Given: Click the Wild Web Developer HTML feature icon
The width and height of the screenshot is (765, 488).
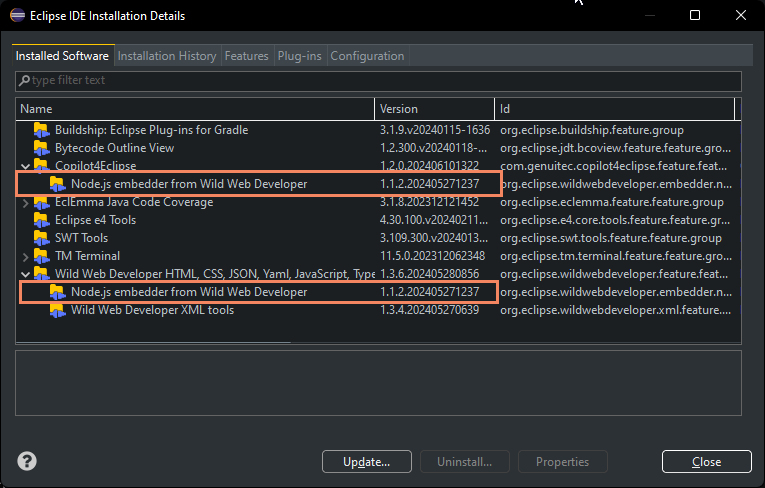Looking at the screenshot, I should point(41,274).
